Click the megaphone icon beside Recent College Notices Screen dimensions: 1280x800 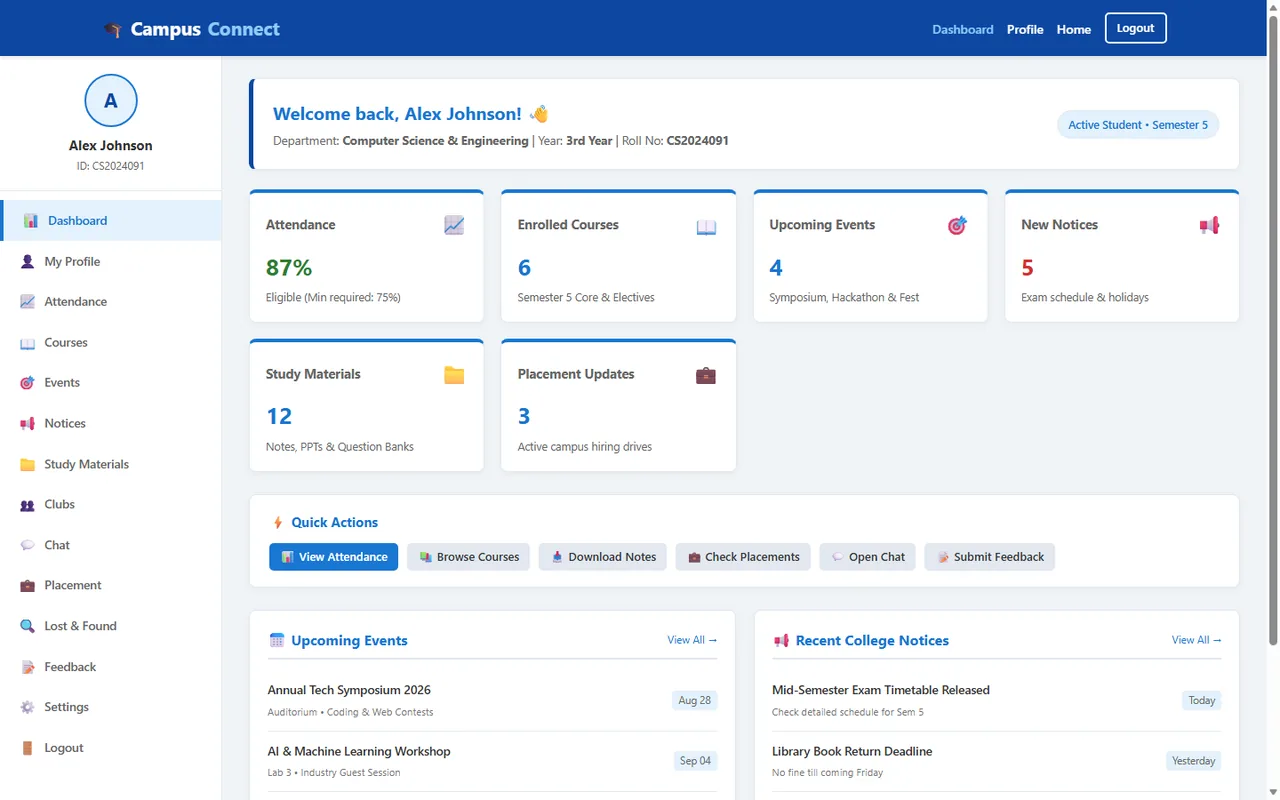coord(781,640)
